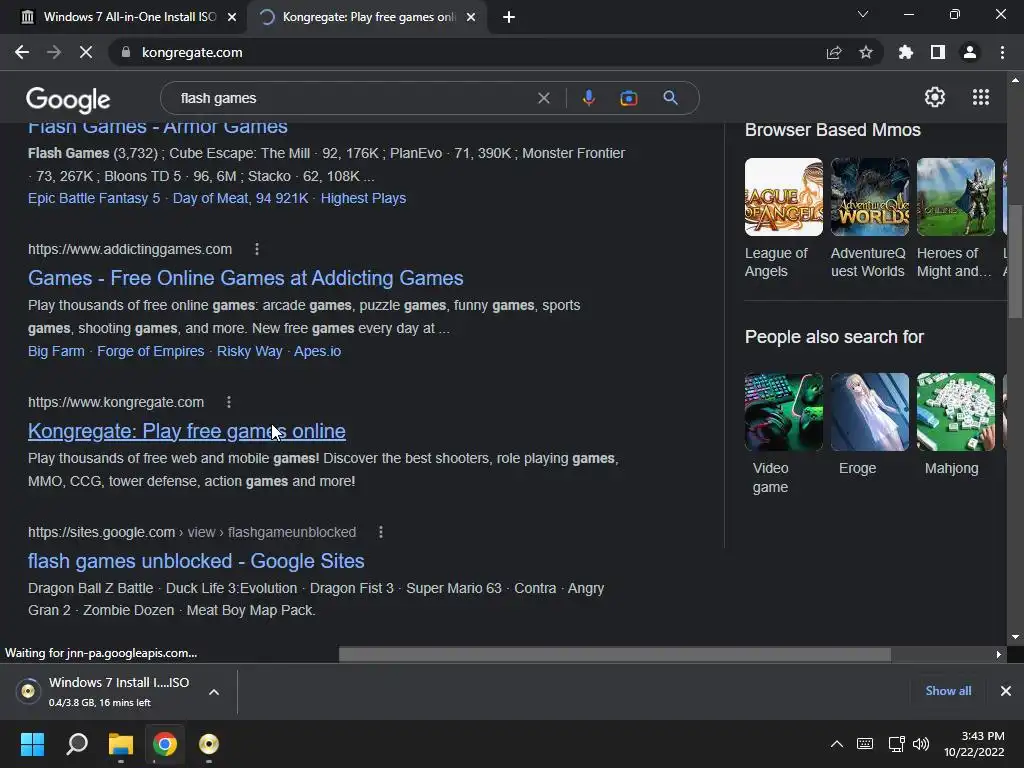Show all downloads
This screenshot has height=768, width=1024.
pyautogui.click(x=948, y=690)
